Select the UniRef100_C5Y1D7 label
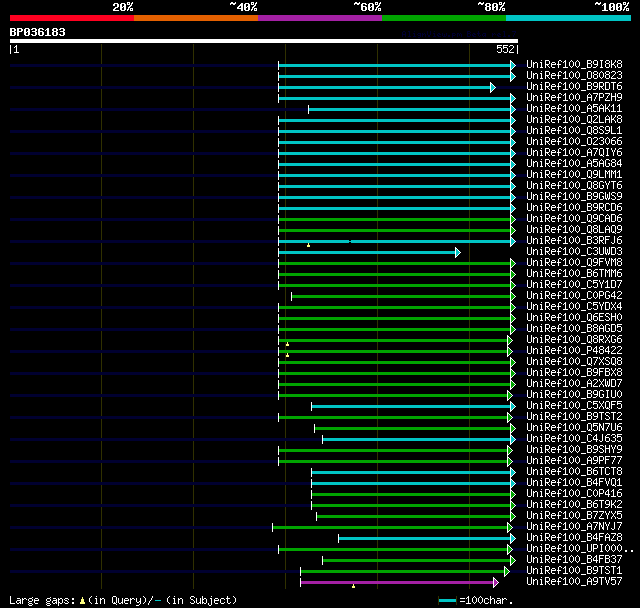This screenshot has width=640, height=608. point(574,285)
